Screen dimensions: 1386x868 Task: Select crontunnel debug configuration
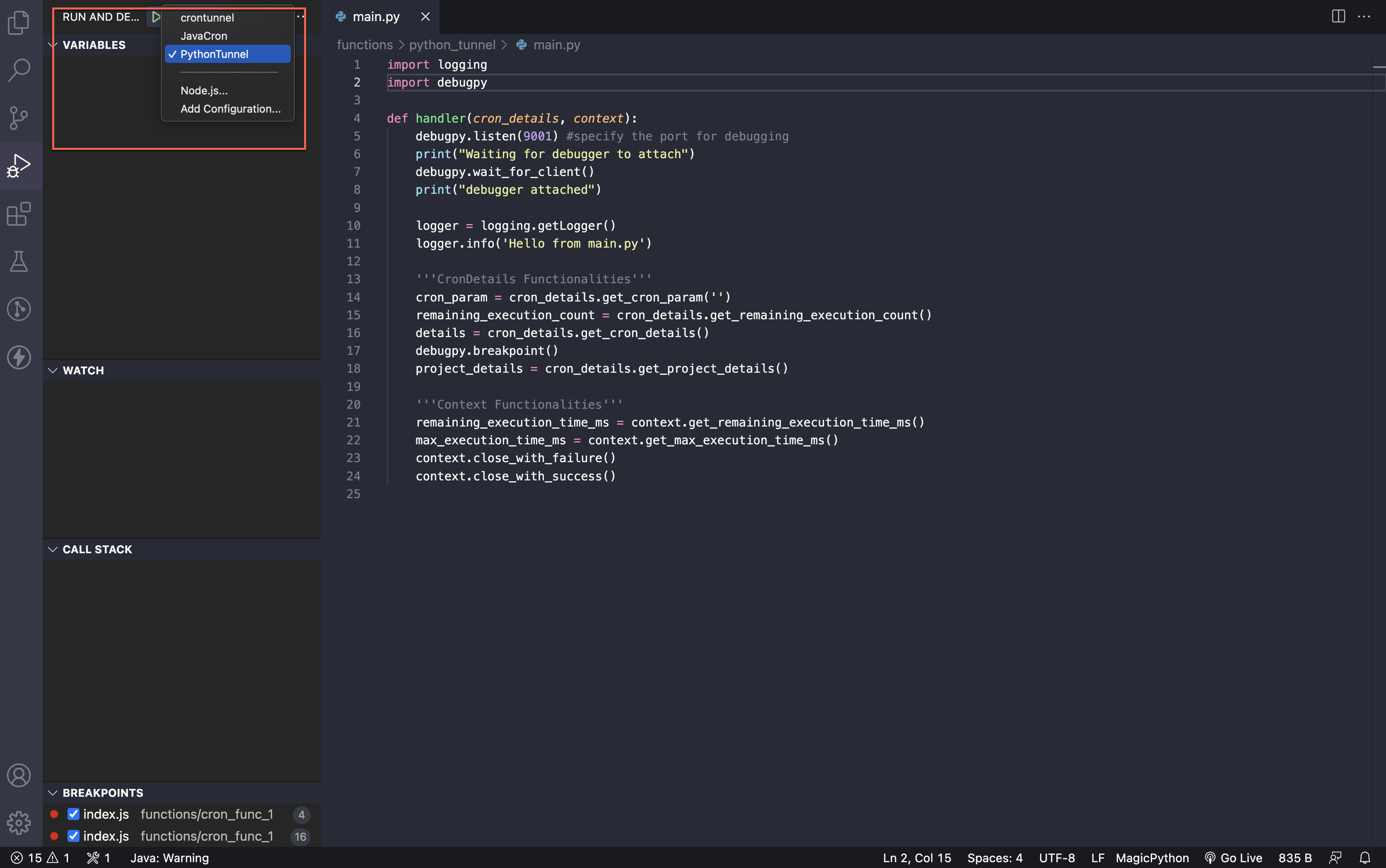(227, 18)
